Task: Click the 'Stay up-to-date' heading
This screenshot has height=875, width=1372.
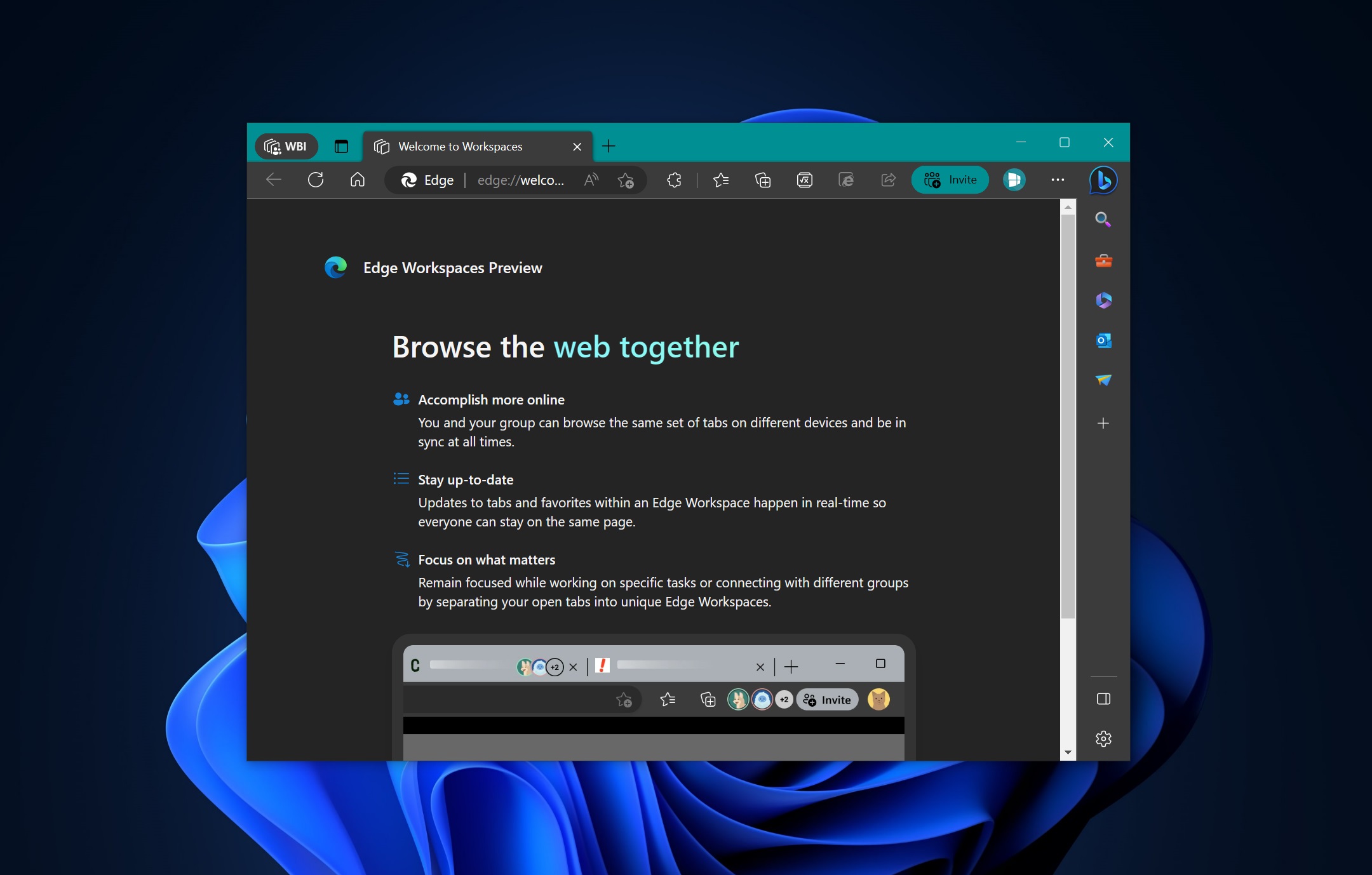Action: point(466,480)
